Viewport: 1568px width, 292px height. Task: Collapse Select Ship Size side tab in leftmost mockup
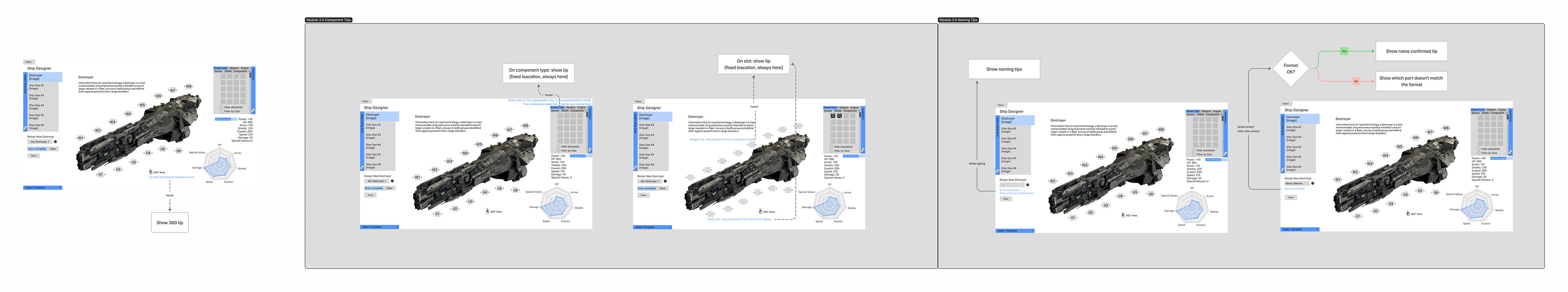(x=25, y=102)
